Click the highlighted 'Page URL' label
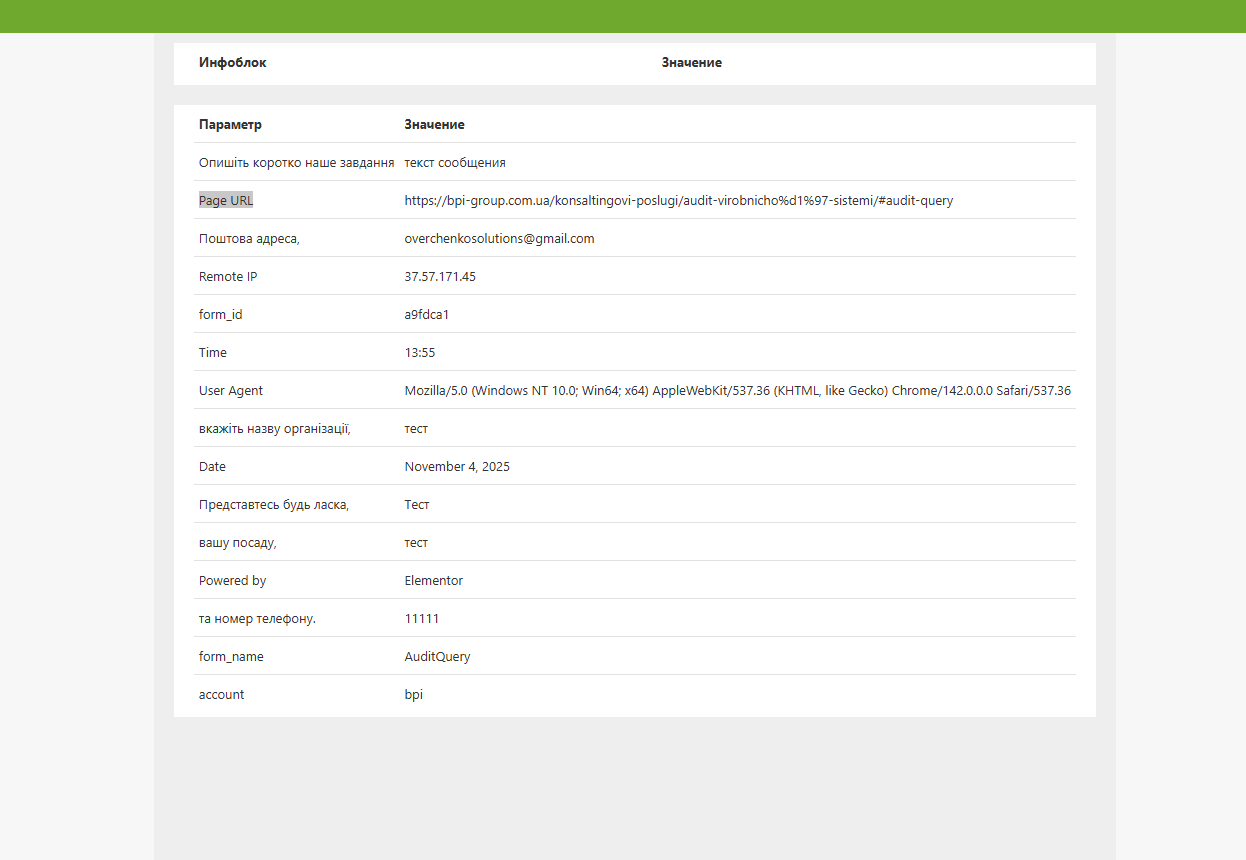 click(226, 201)
